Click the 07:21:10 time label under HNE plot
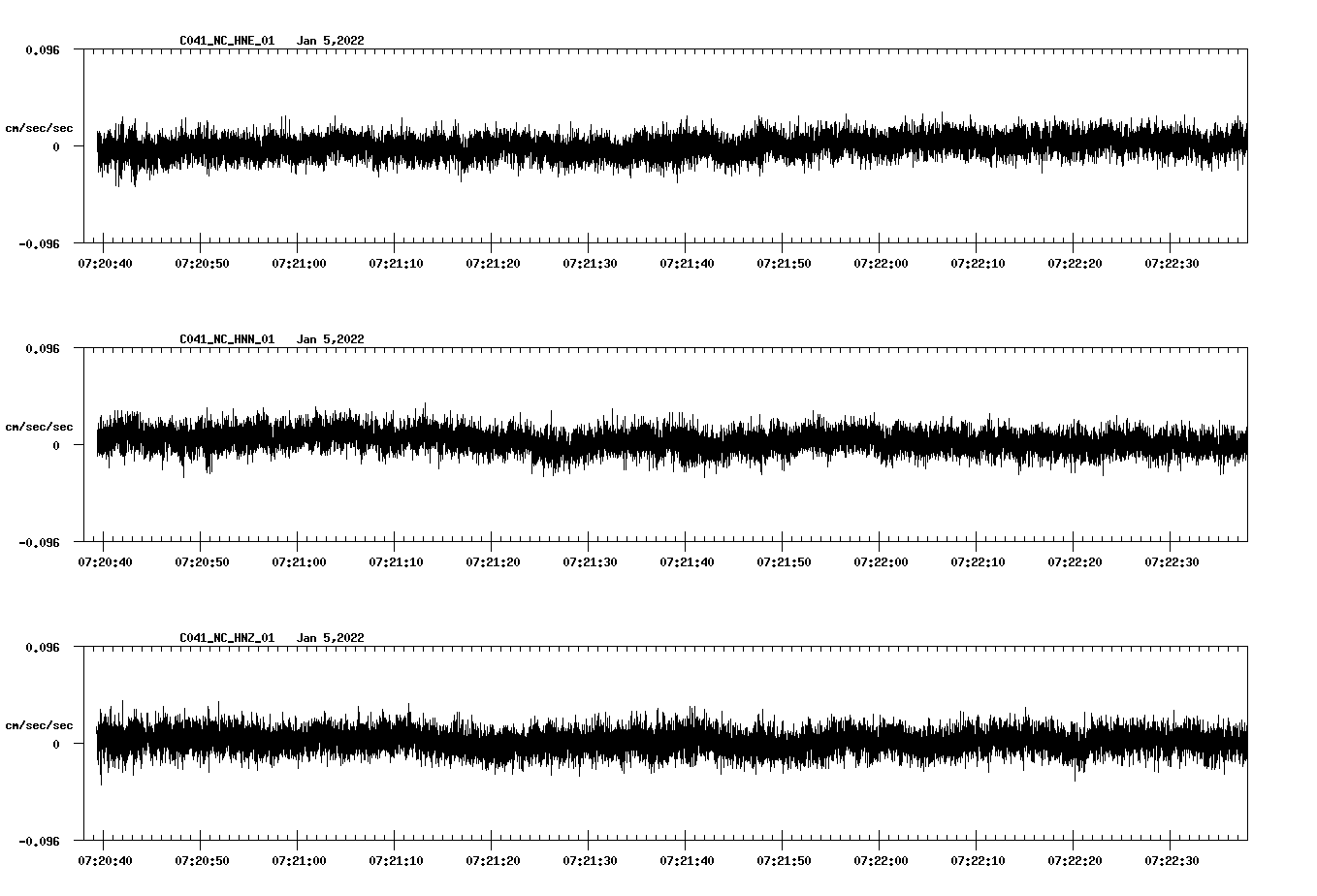The height and width of the screenshot is (896, 1317). pyautogui.click(x=396, y=264)
